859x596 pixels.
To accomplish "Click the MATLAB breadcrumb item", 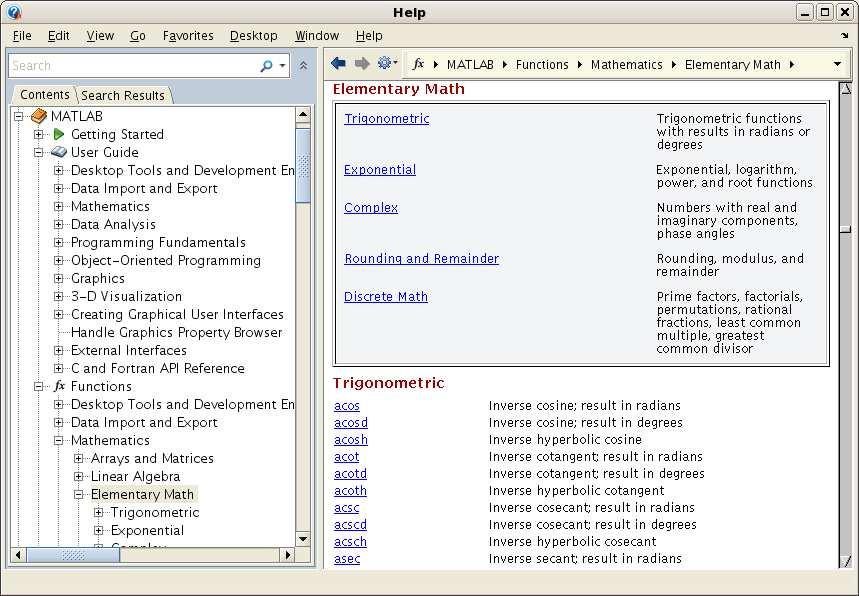I will tap(470, 65).
